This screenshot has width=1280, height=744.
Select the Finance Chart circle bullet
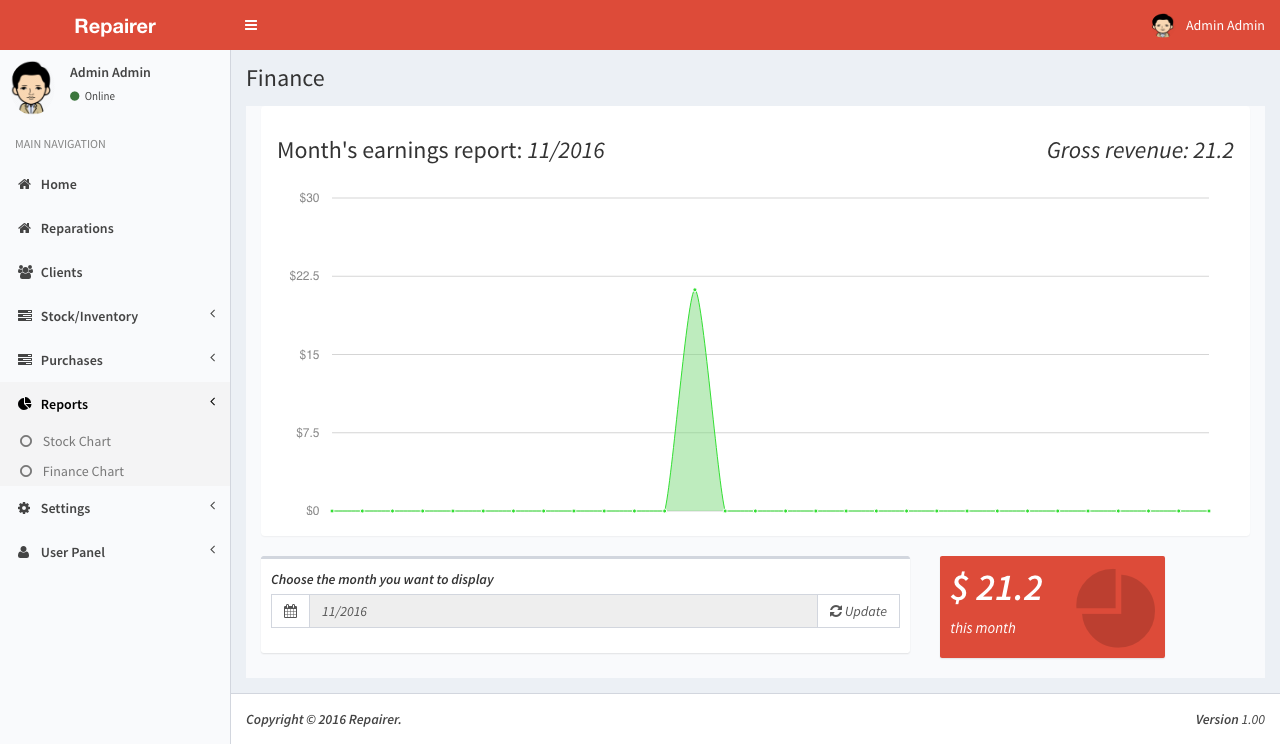(27, 471)
